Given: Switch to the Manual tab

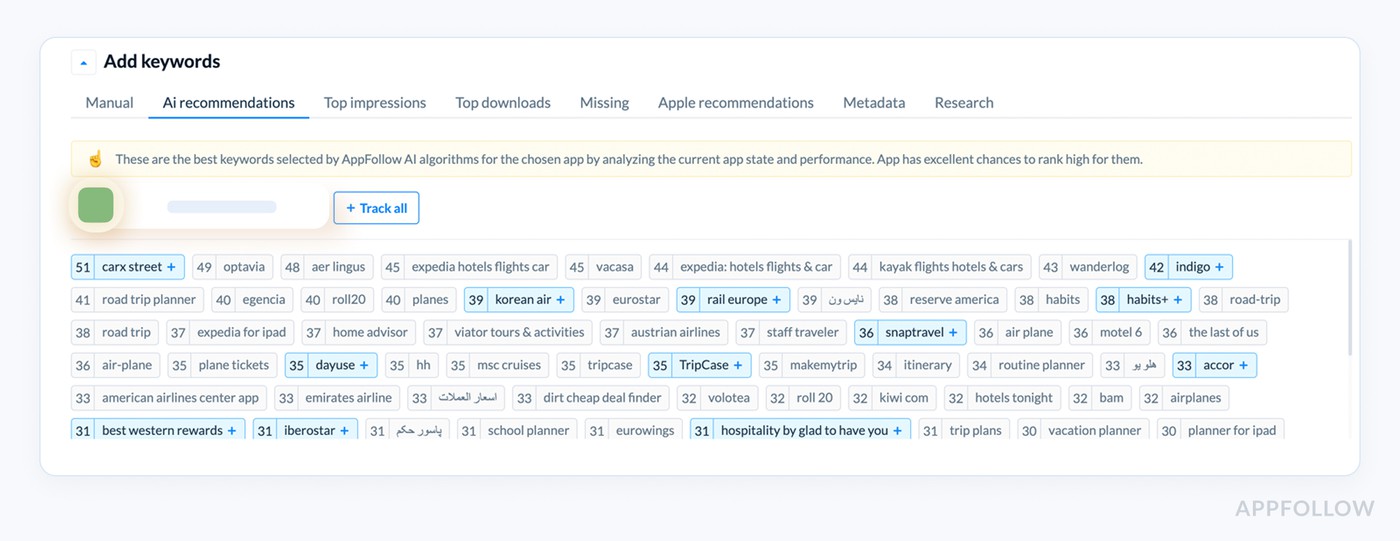Looking at the screenshot, I should tap(109, 102).
